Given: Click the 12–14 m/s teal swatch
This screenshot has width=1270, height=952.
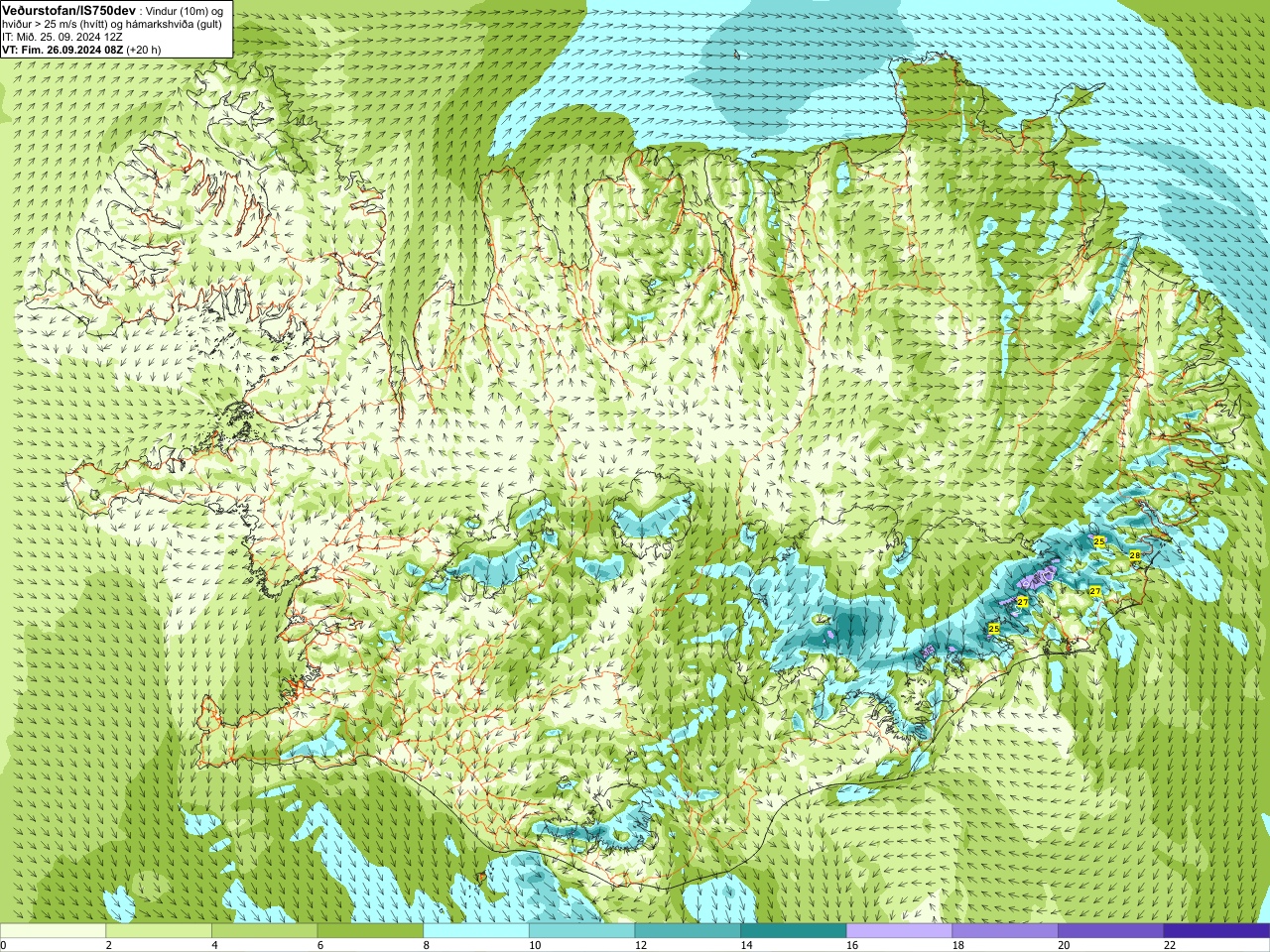Looking at the screenshot, I should pos(688,931).
